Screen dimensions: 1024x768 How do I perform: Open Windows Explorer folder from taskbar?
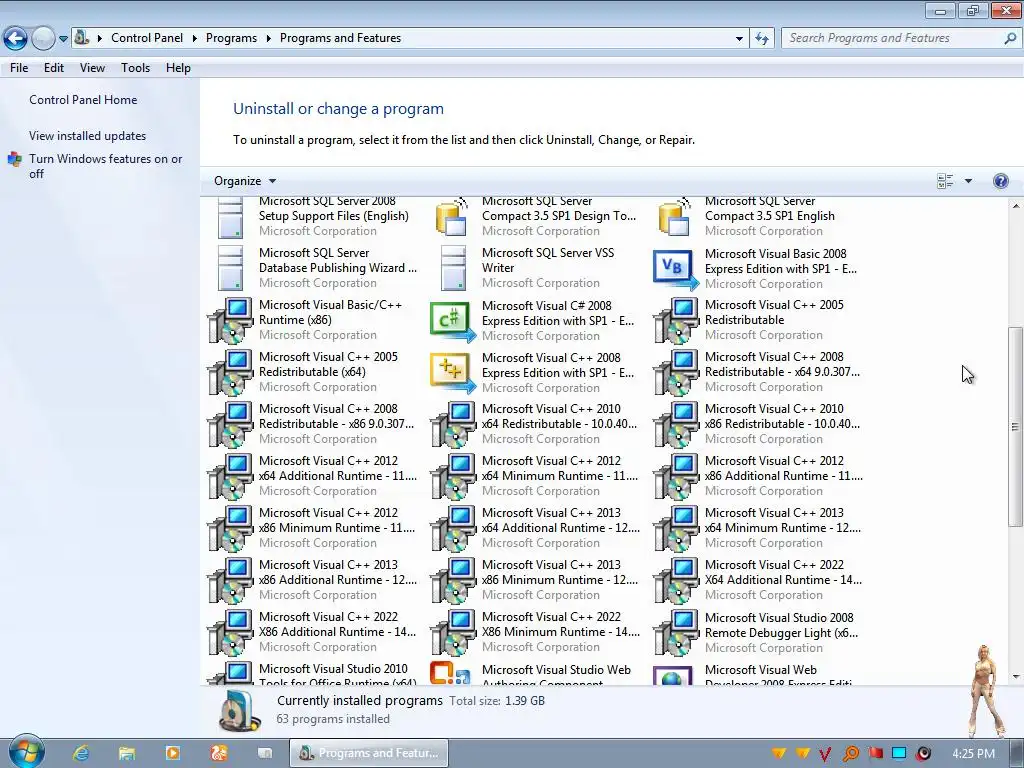point(126,753)
